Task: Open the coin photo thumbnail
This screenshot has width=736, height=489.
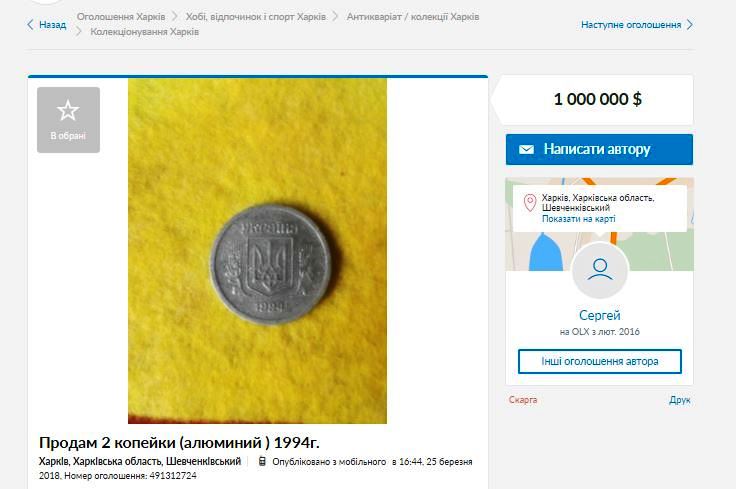Action: point(257,251)
